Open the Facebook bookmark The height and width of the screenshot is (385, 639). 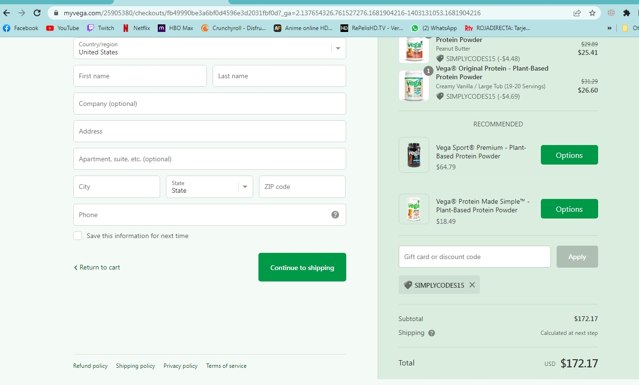coord(20,28)
